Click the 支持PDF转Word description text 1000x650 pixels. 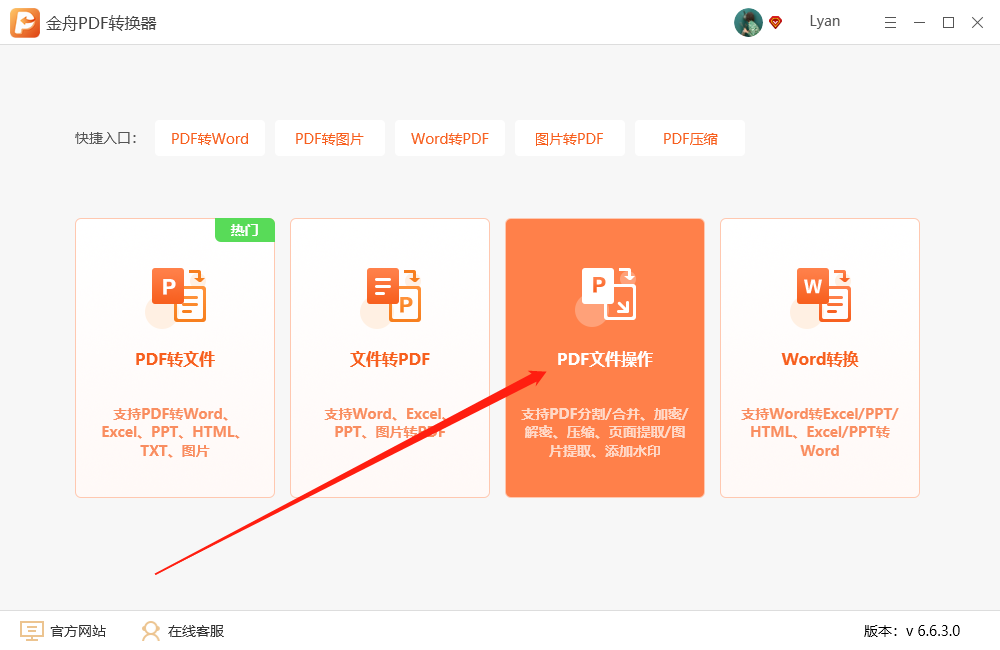point(173,432)
